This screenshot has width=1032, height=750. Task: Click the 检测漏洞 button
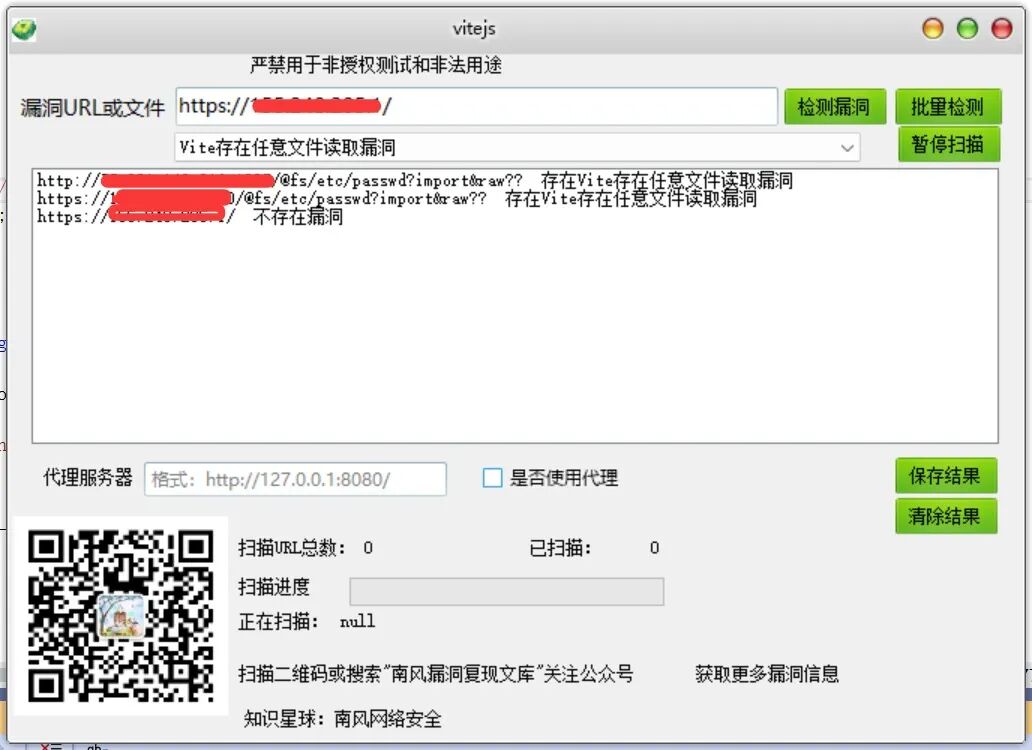(834, 107)
